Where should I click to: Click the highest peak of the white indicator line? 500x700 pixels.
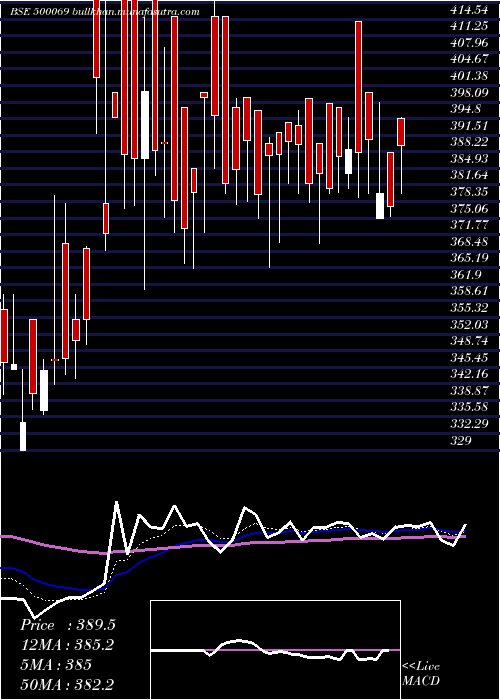click(x=117, y=502)
